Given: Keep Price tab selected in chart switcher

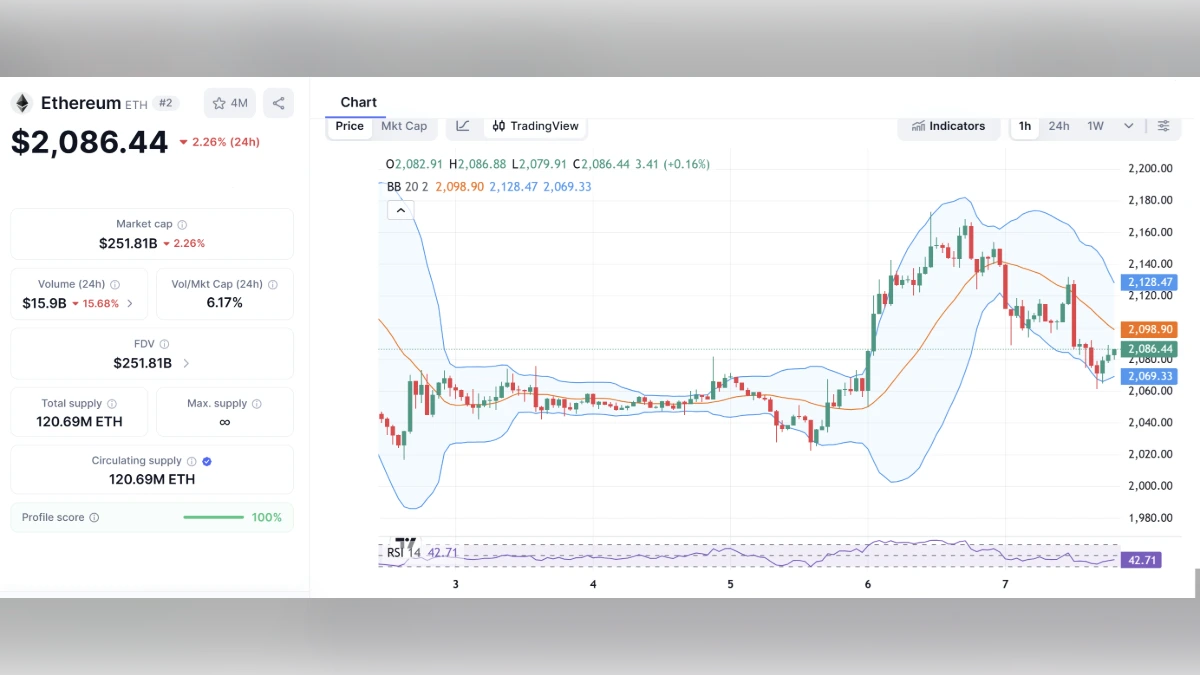Looking at the screenshot, I should click(x=349, y=126).
